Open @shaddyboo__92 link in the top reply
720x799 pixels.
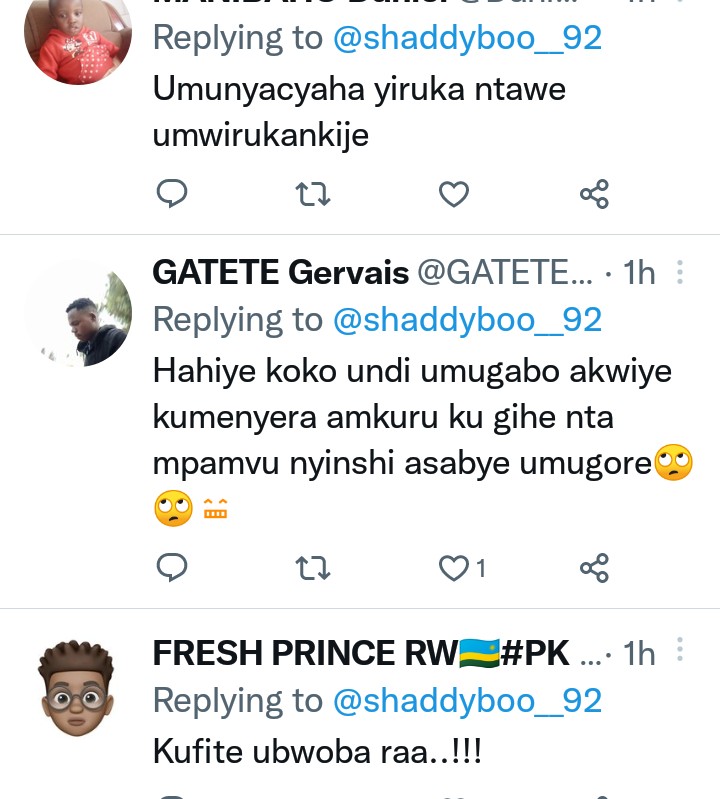467,38
